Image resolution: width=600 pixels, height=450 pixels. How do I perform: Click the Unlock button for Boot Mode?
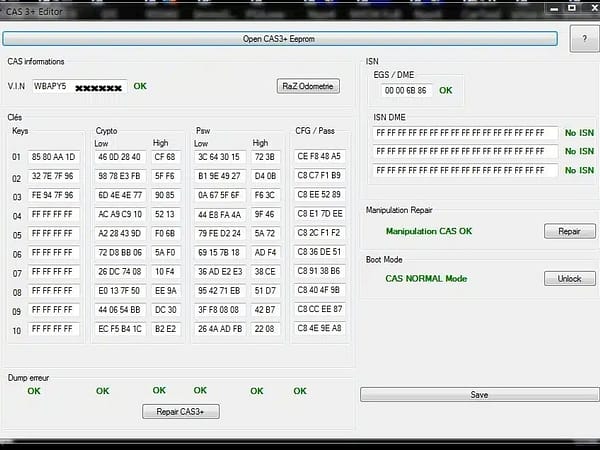[x=569, y=279]
